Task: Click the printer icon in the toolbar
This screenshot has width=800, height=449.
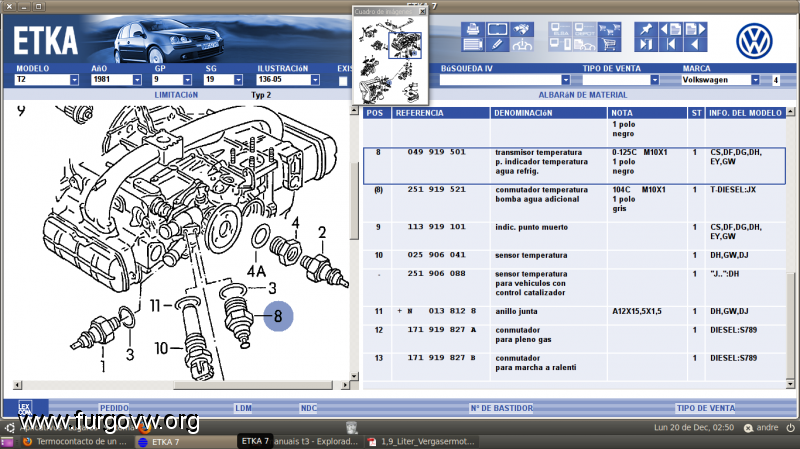Action: [x=472, y=29]
